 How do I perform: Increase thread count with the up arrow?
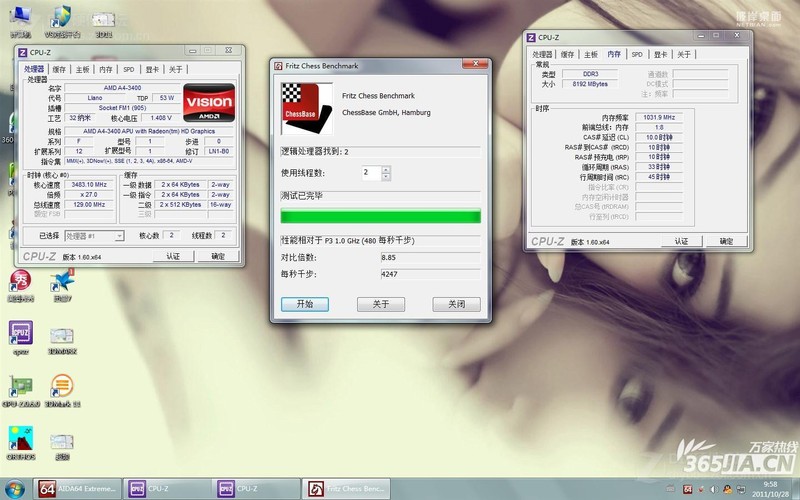click(386, 169)
